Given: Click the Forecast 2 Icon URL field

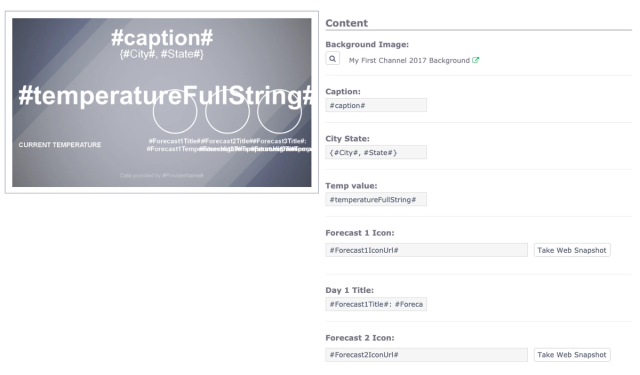Looking at the screenshot, I should [x=426, y=355].
